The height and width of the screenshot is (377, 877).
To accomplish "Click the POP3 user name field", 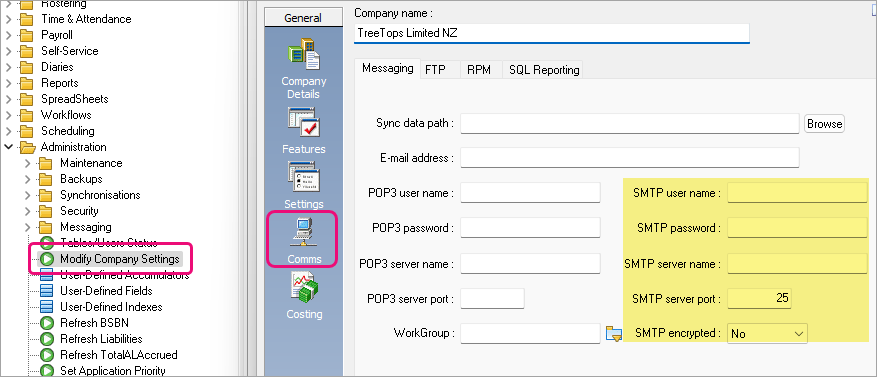I will pos(530,192).
